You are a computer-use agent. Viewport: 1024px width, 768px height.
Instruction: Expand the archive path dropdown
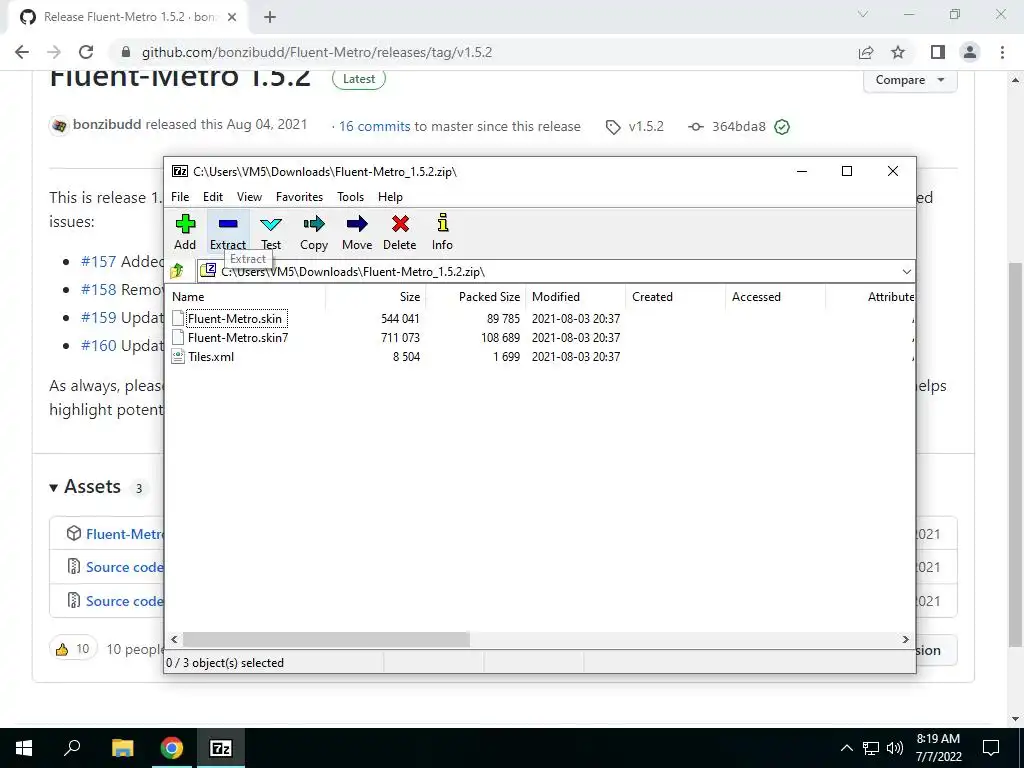click(906, 272)
